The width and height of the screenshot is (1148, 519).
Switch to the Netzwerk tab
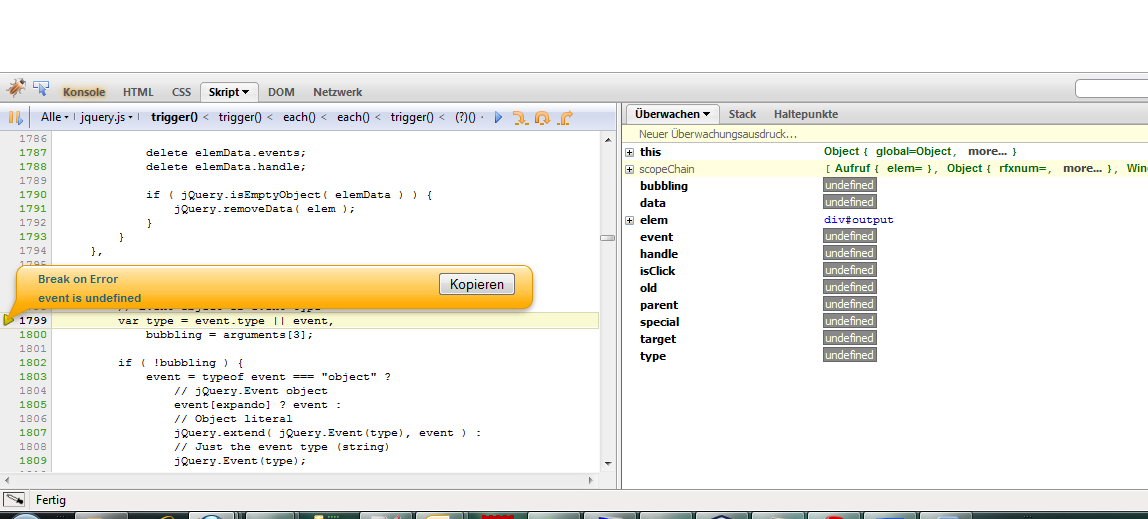click(337, 92)
